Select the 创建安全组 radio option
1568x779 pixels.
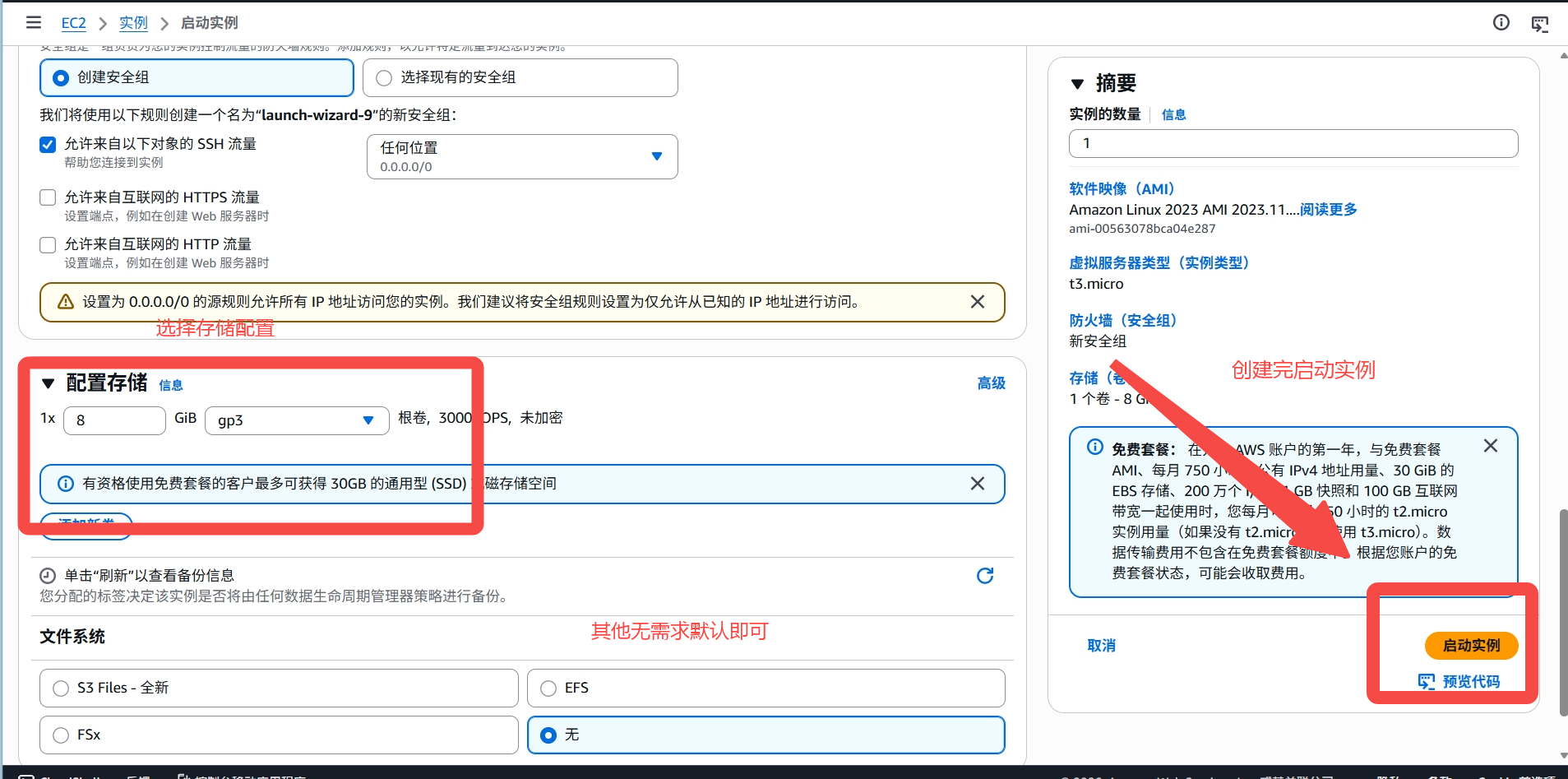pyautogui.click(x=61, y=78)
